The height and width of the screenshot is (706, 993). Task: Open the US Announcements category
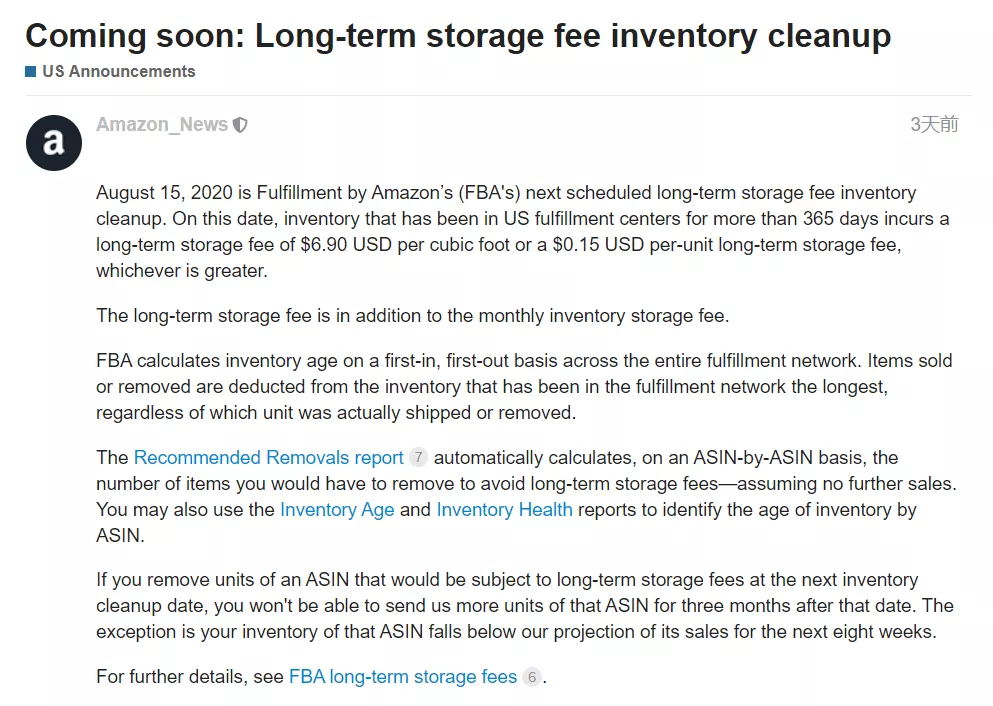(118, 72)
